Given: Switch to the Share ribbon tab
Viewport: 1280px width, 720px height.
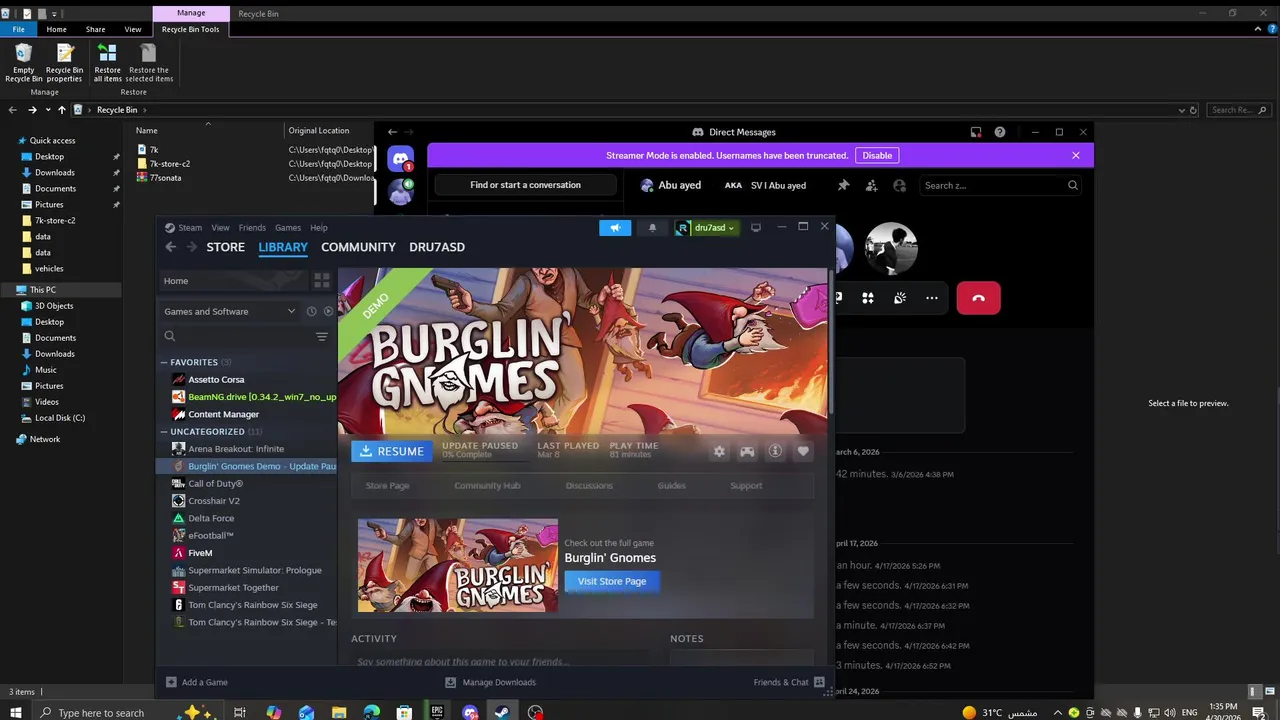Looking at the screenshot, I should pos(95,29).
